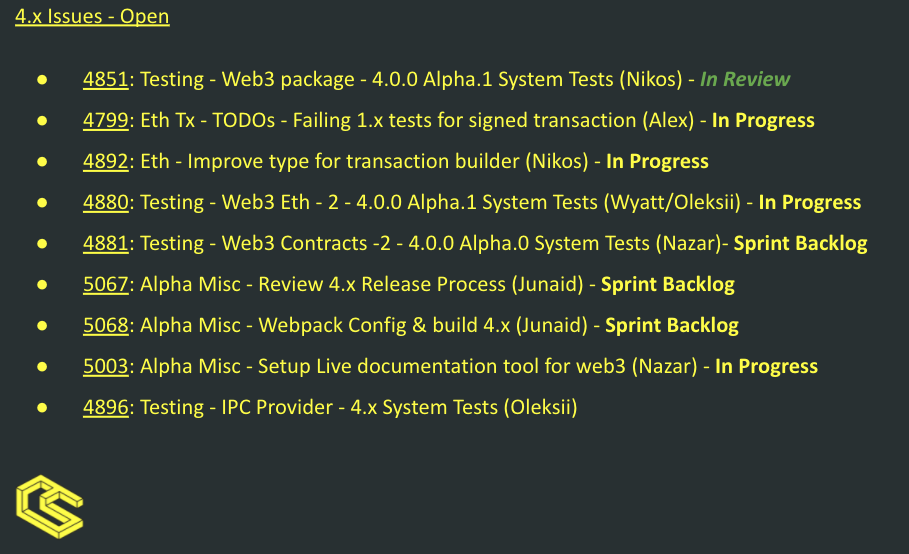
Task: Open issue link 4799
Action: [x=106, y=121]
